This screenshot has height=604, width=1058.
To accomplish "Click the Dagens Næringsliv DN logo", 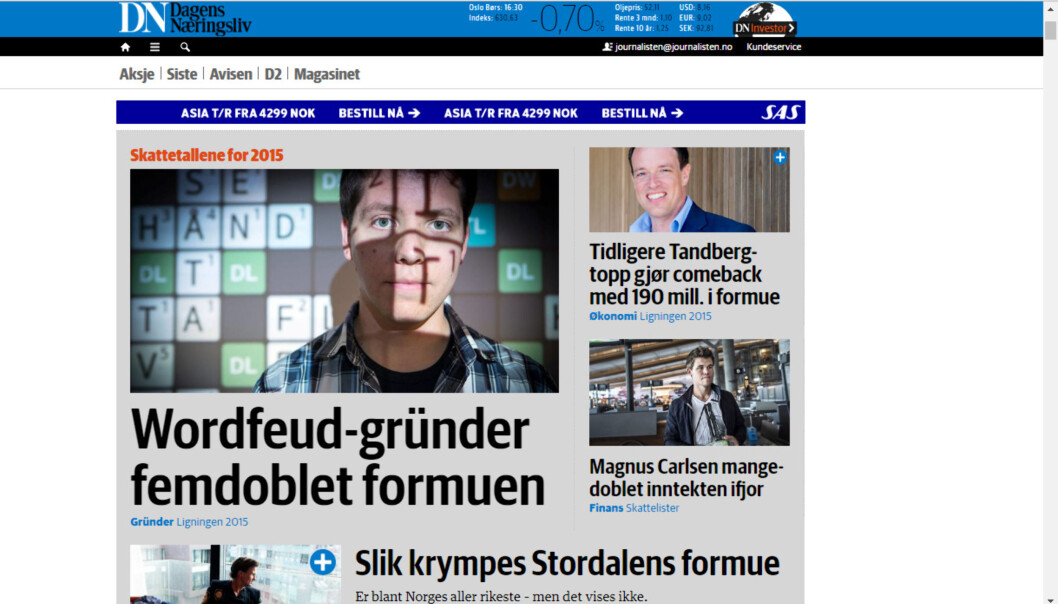I will tap(185, 18).
